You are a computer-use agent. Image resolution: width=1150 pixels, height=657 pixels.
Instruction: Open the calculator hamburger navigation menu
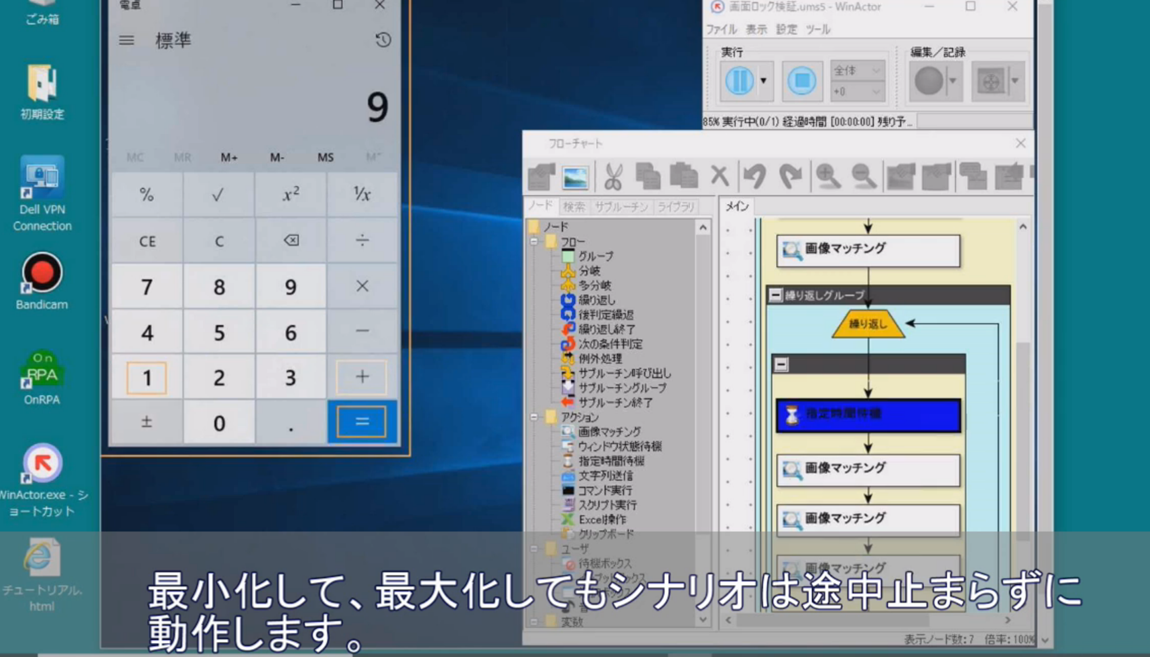pos(127,40)
